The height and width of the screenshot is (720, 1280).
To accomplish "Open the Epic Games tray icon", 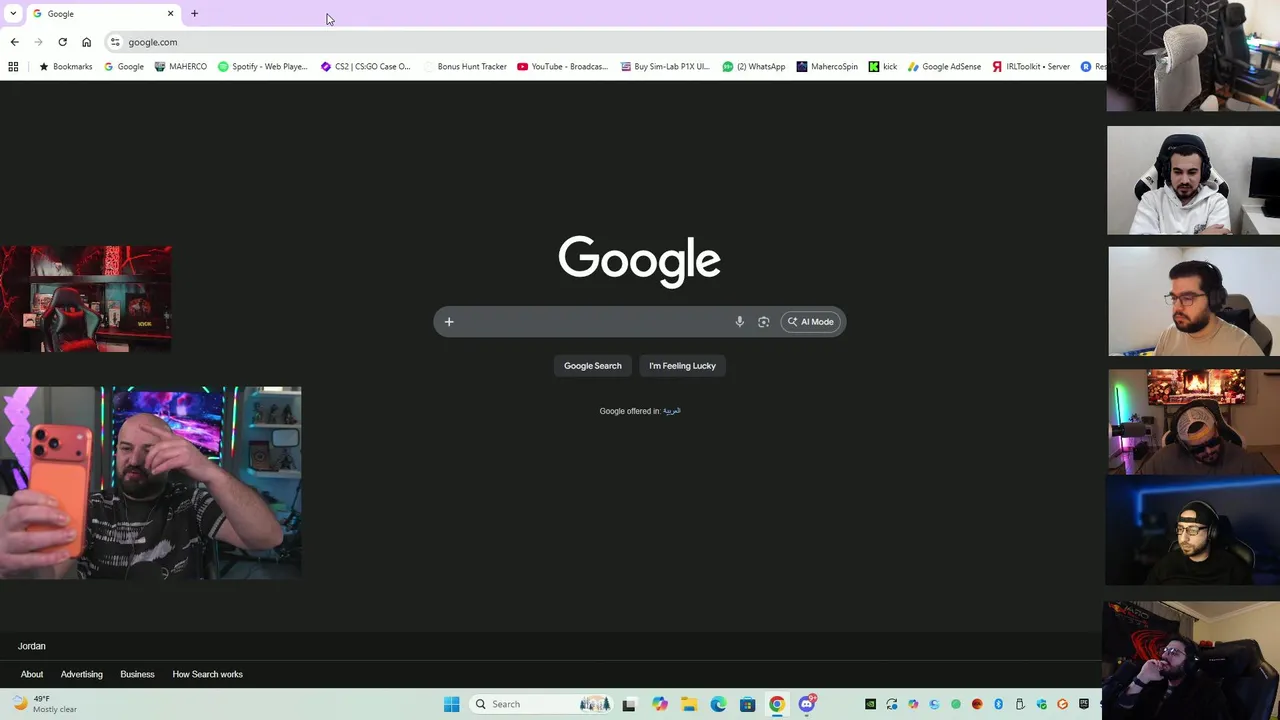I will 1084,704.
